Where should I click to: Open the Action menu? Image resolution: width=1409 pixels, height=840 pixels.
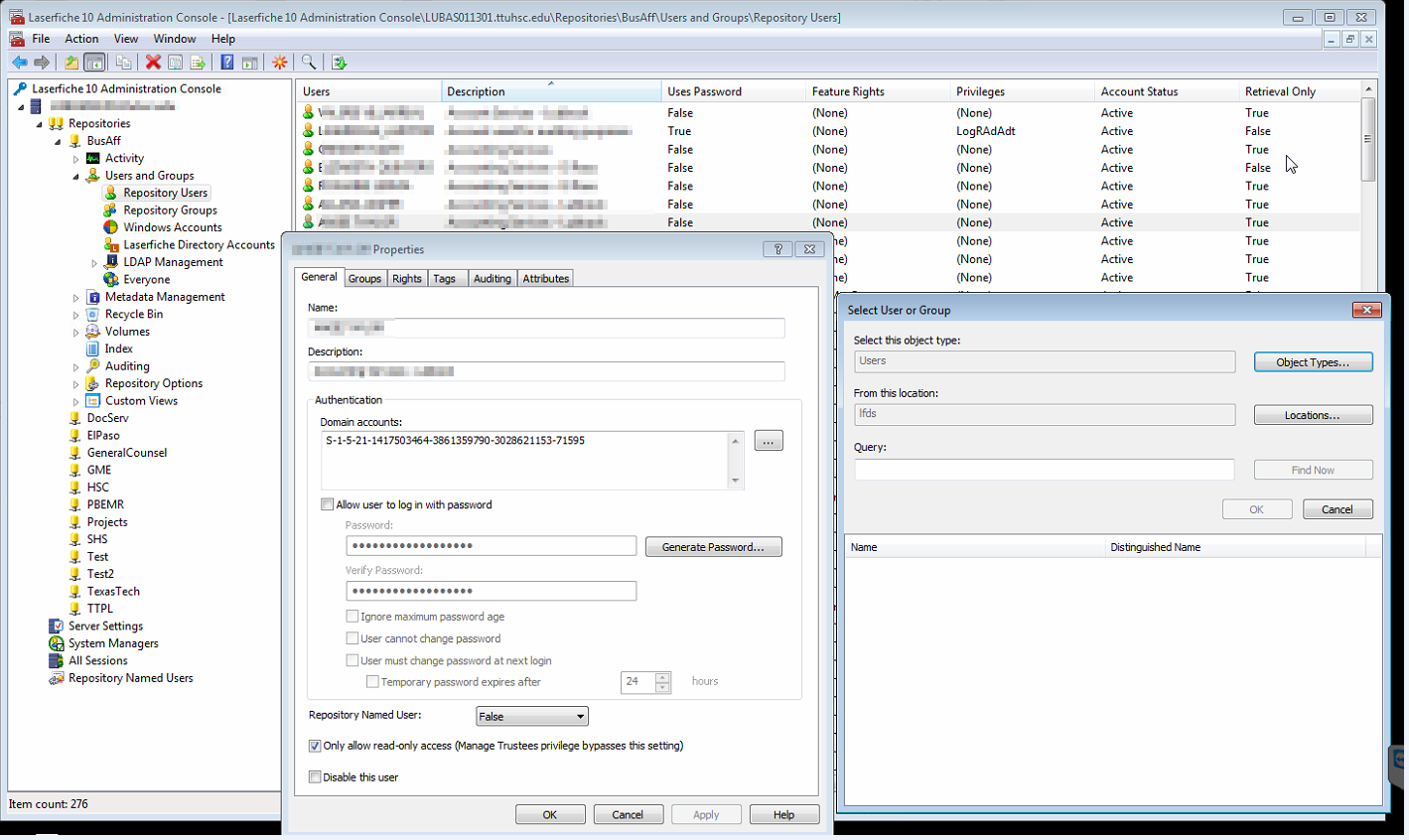[81, 39]
